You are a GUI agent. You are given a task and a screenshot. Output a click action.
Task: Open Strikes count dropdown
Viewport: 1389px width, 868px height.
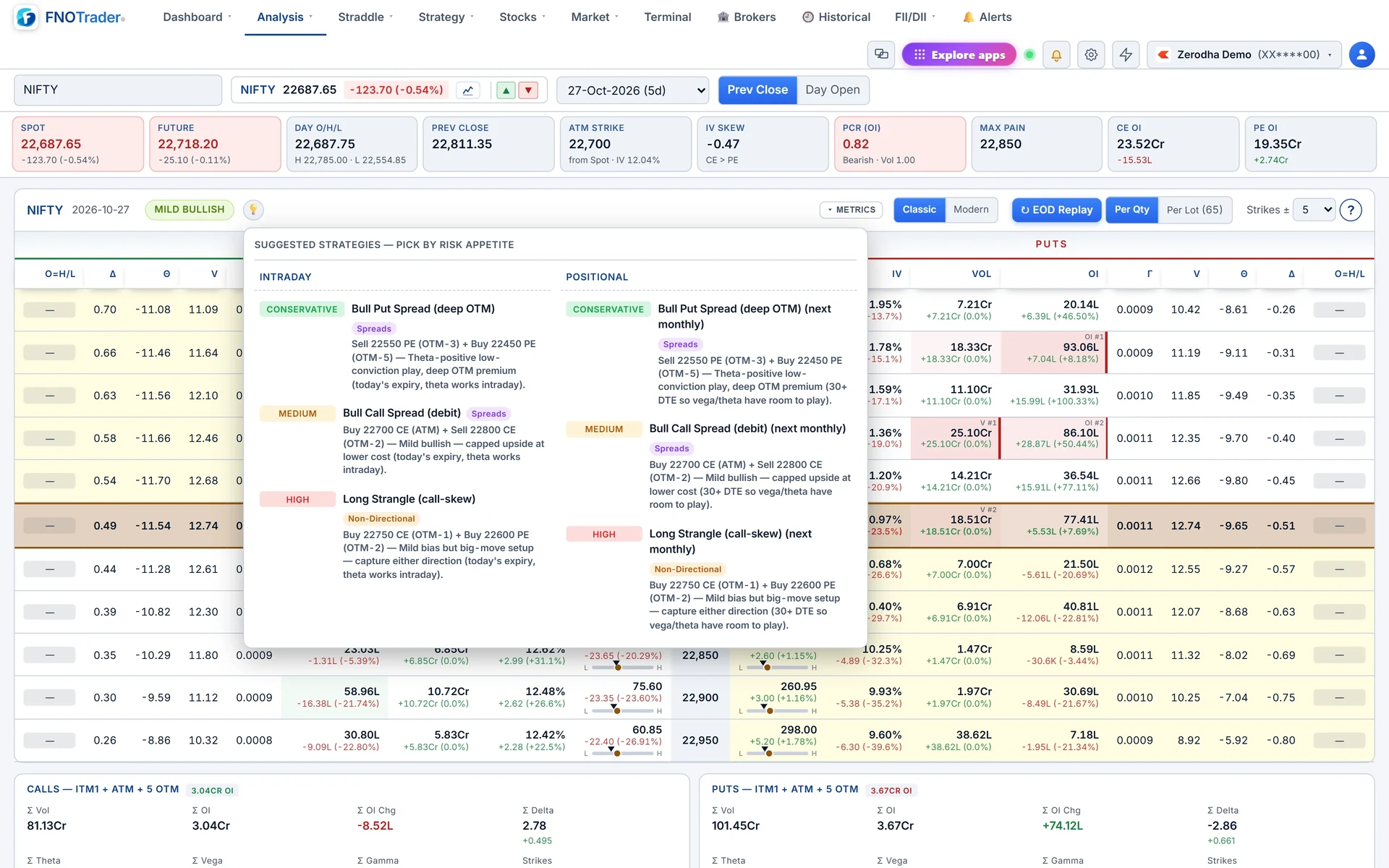pyautogui.click(x=1314, y=210)
